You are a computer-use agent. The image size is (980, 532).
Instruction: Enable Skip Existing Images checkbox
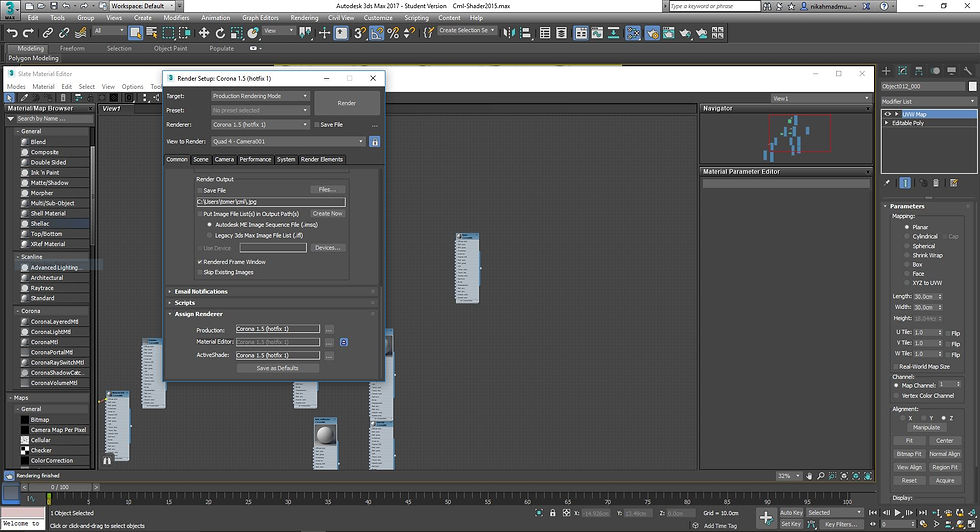tap(200, 273)
